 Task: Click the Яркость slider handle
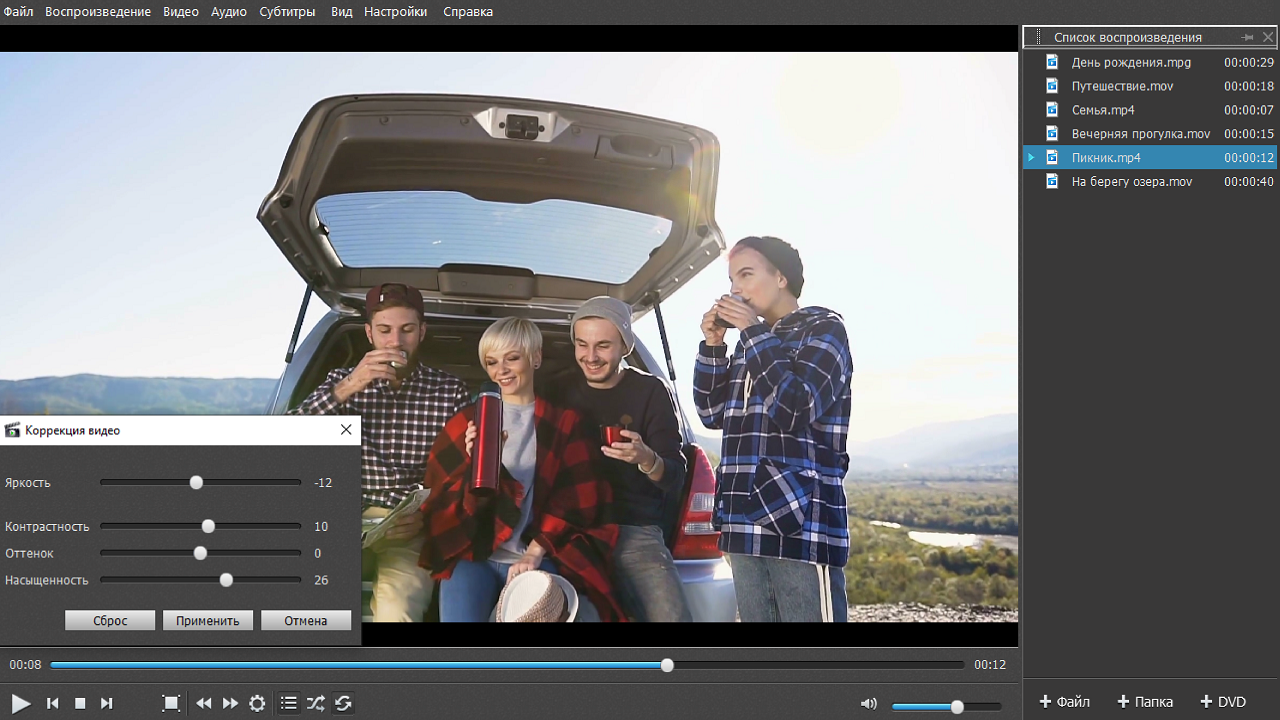pyautogui.click(x=196, y=482)
